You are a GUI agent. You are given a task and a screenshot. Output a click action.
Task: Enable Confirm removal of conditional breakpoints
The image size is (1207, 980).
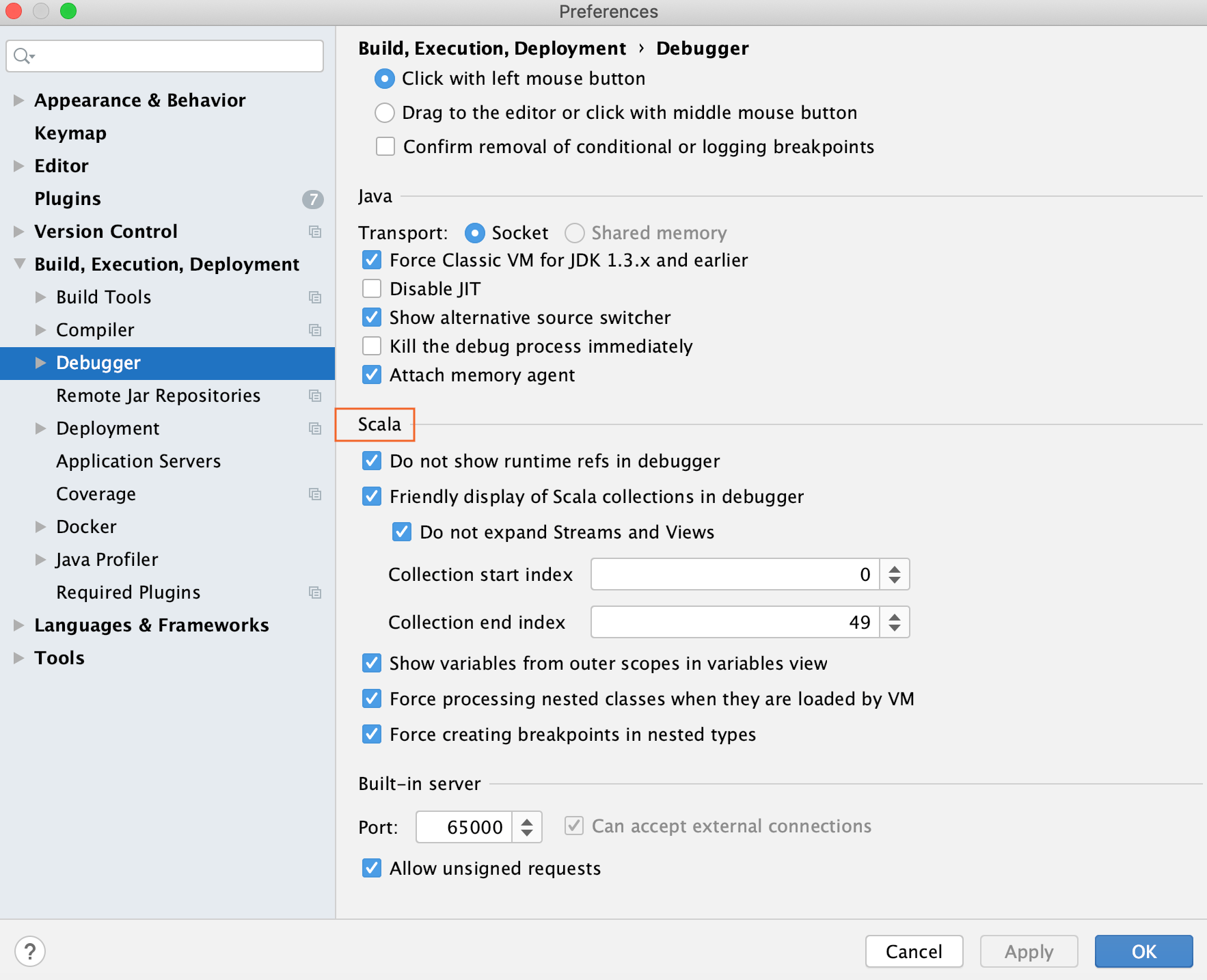pyautogui.click(x=385, y=147)
